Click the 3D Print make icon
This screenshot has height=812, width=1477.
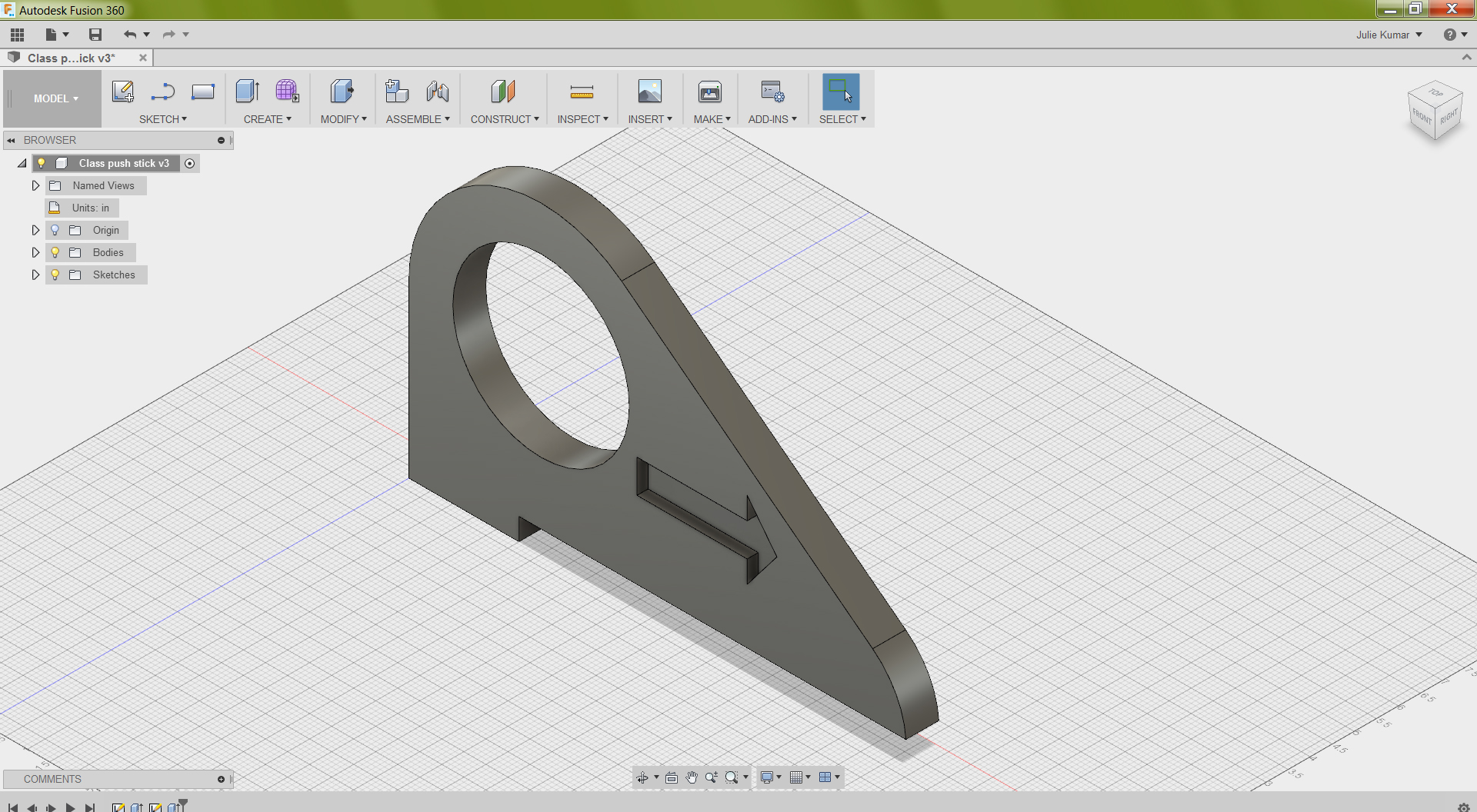click(x=710, y=92)
